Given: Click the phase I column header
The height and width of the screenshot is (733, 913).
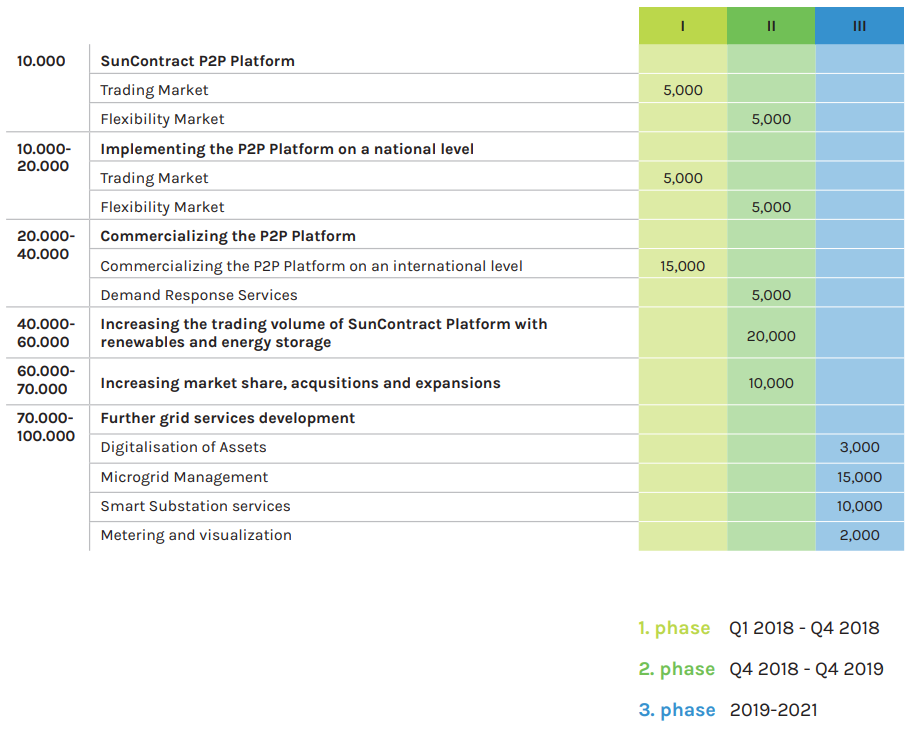Looking at the screenshot, I should tap(682, 26).
